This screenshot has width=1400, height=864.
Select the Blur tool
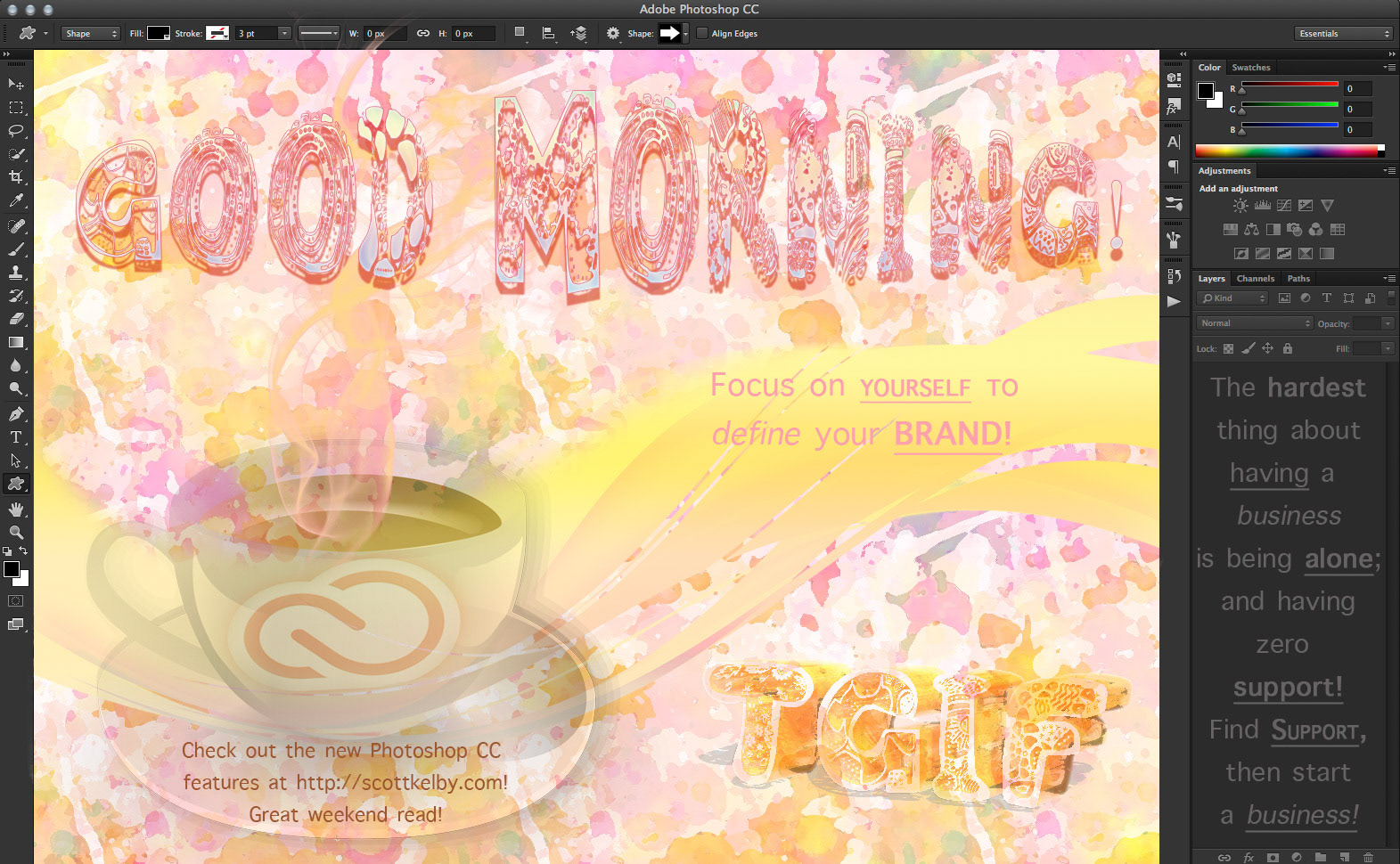[x=16, y=365]
